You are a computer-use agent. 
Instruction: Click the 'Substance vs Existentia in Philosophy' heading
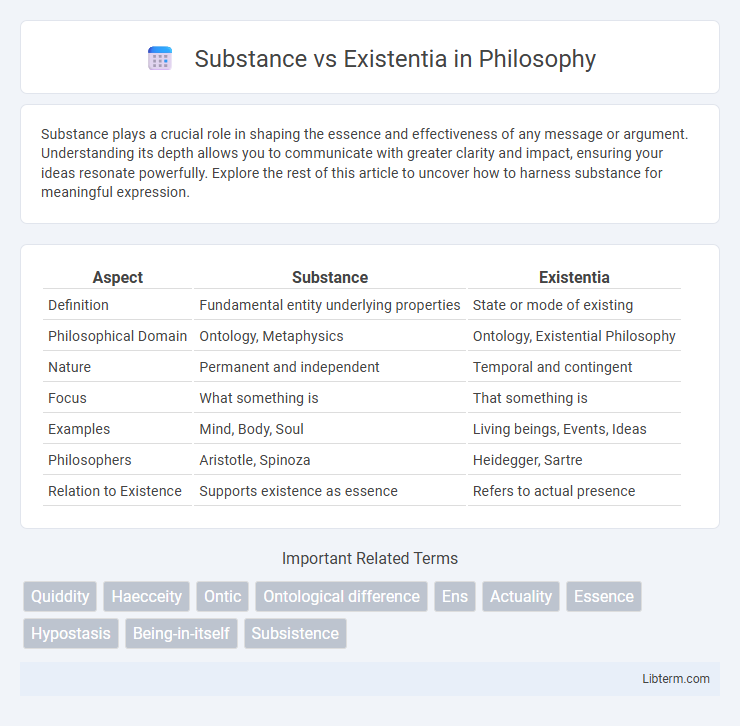[x=395, y=59]
